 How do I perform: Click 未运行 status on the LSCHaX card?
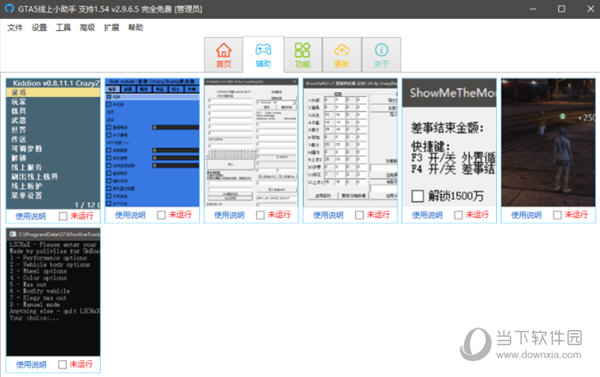pos(81,364)
